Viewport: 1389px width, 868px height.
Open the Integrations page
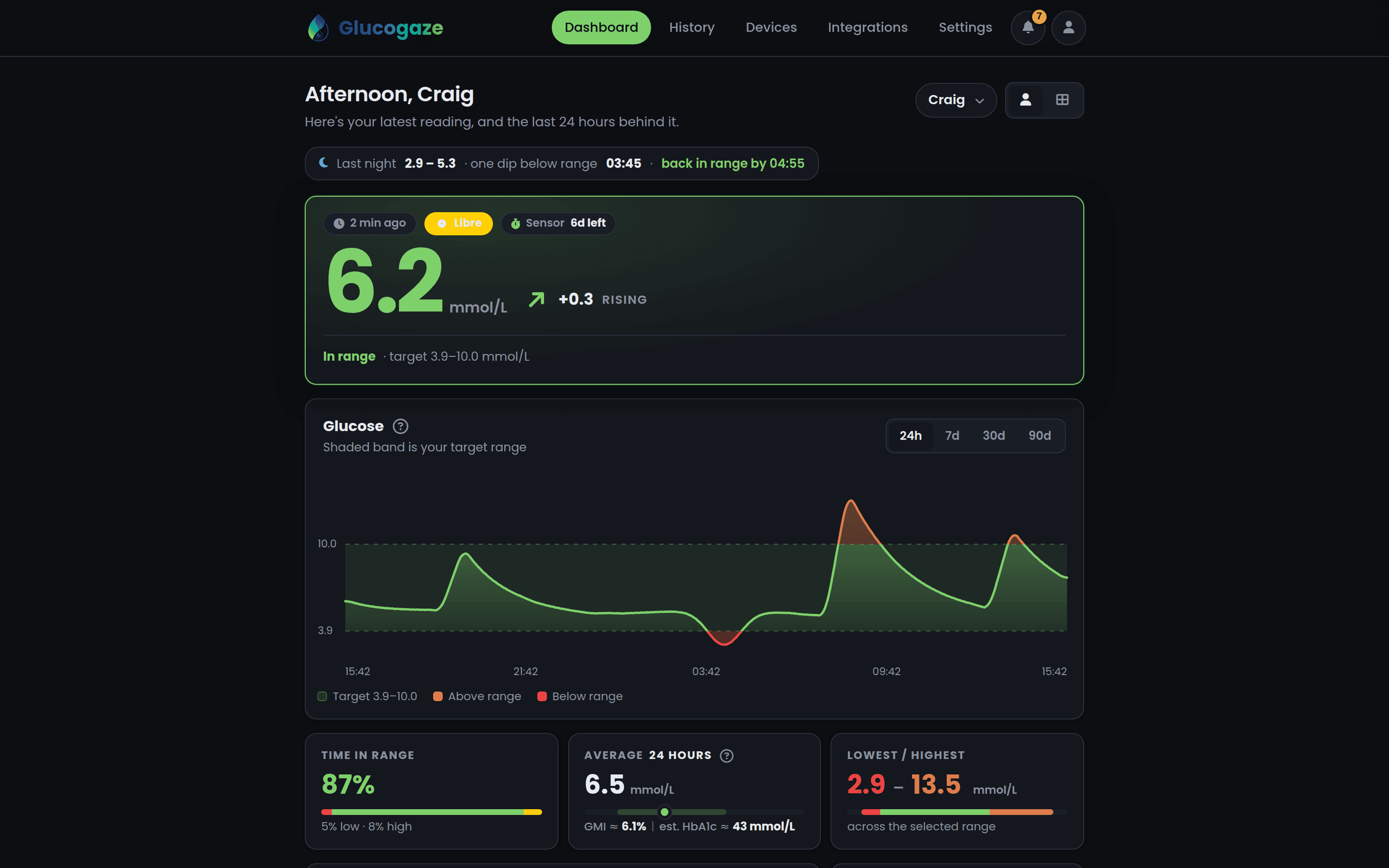tap(867, 27)
